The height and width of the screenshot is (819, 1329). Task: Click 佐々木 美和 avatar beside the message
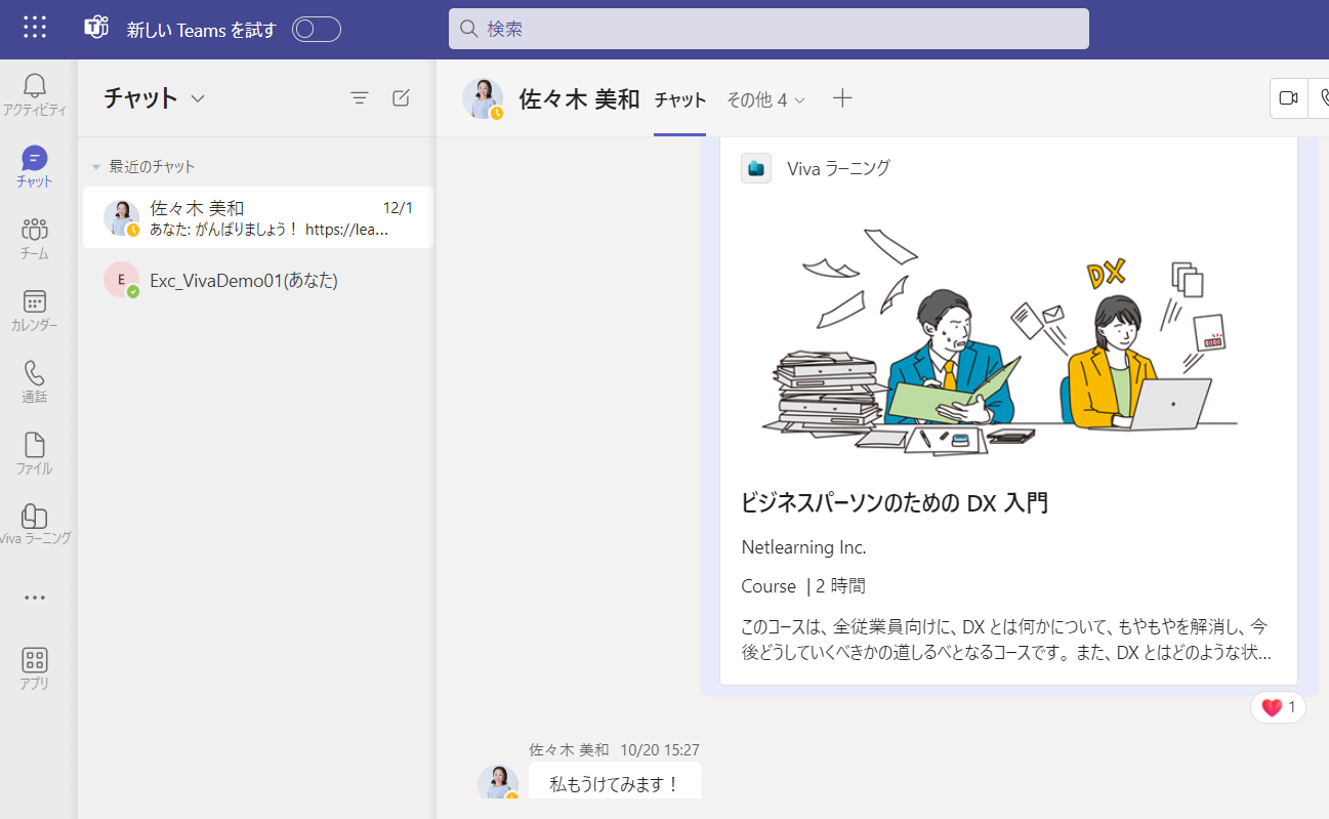pos(498,782)
